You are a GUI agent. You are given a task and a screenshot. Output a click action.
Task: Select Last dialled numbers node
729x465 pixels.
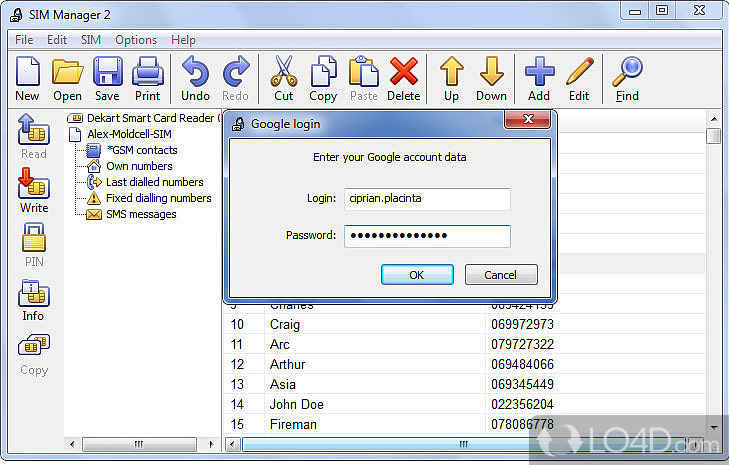(x=154, y=182)
